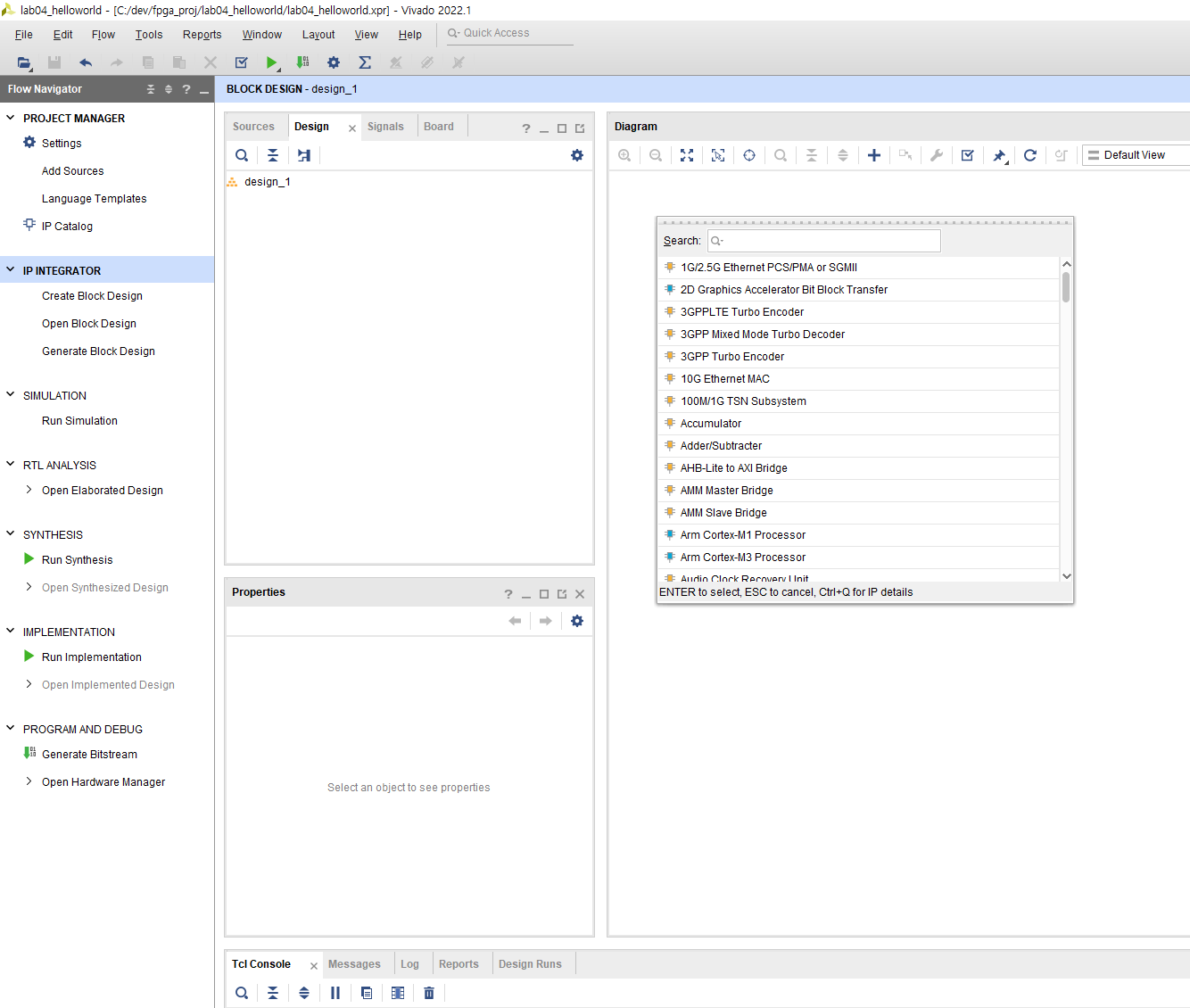Screen dimensions: 1190x1008
Task: Click collapse all icon in Design panel
Action: [273, 155]
